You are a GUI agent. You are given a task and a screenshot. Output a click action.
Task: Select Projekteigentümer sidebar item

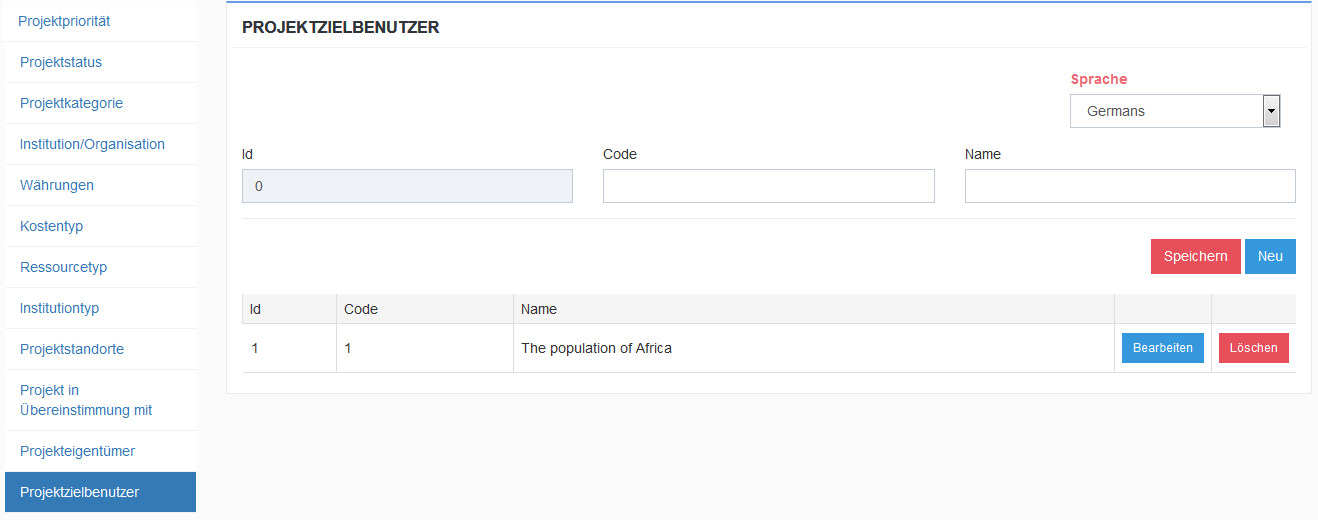[x=77, y=451]
